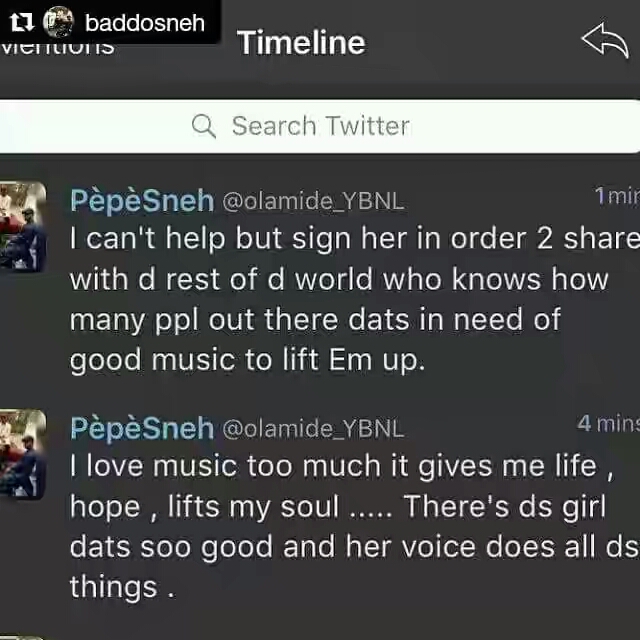This screenshot has height=640, width=640.
Task: Click the Search Twitter field
Action: 320,127
